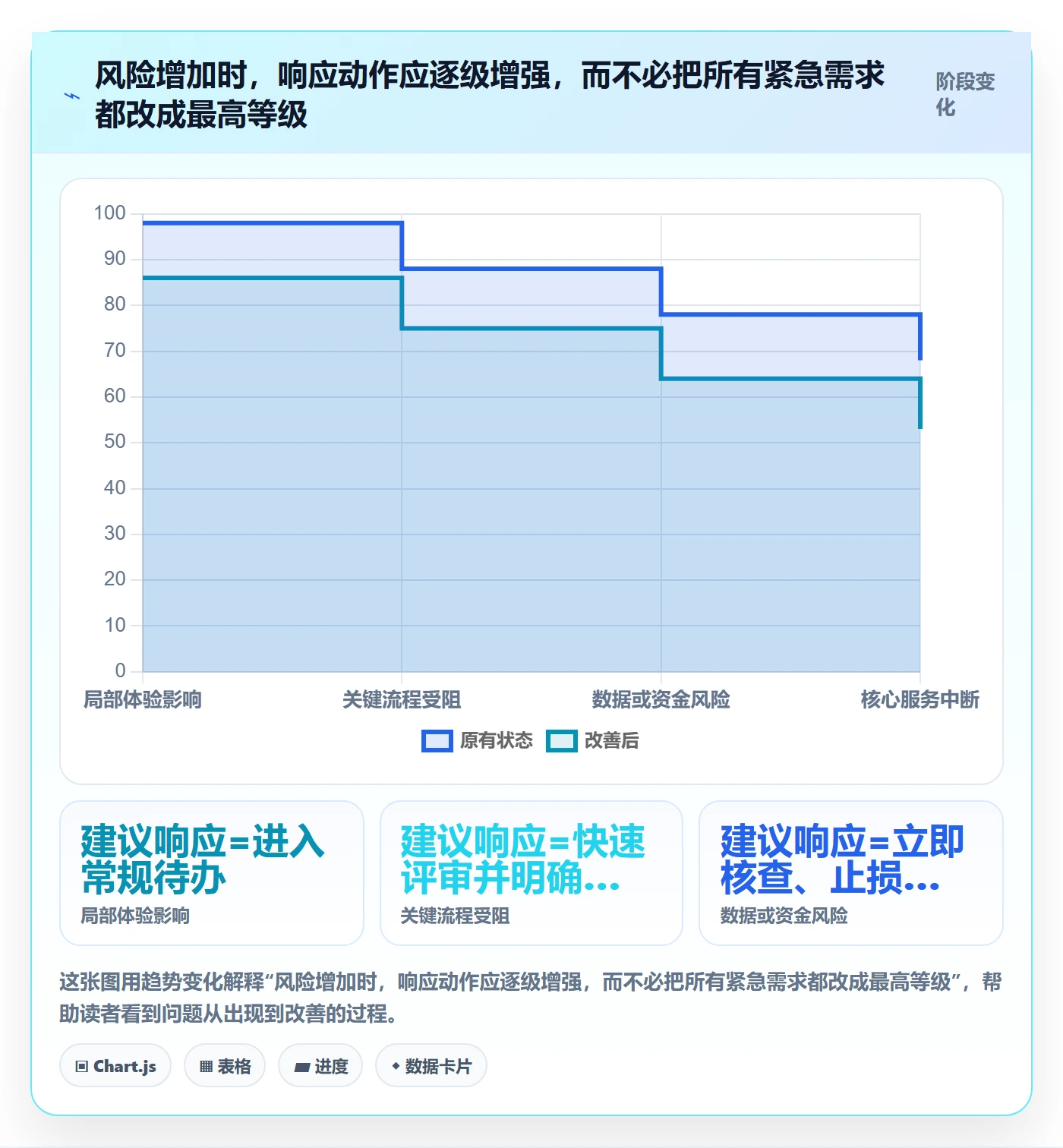Click the 原有状态 legend label
Image resolution: width=1063 pixels, height=1148 pixels.
[497, 741]
